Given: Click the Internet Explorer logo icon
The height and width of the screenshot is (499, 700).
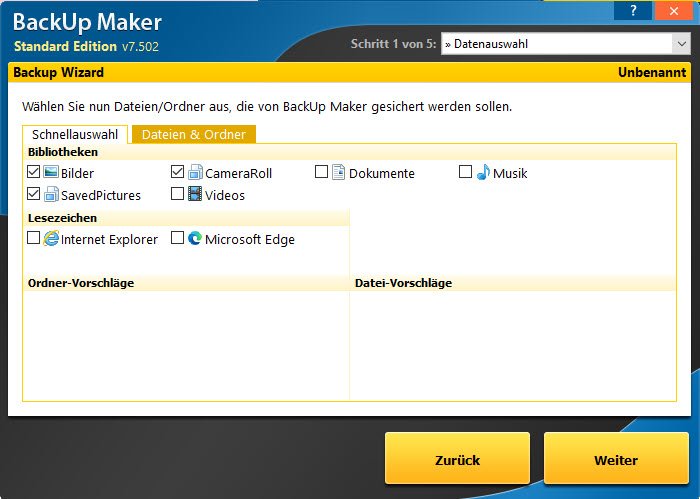Looking at the screenshot, I should pos(51,238).
